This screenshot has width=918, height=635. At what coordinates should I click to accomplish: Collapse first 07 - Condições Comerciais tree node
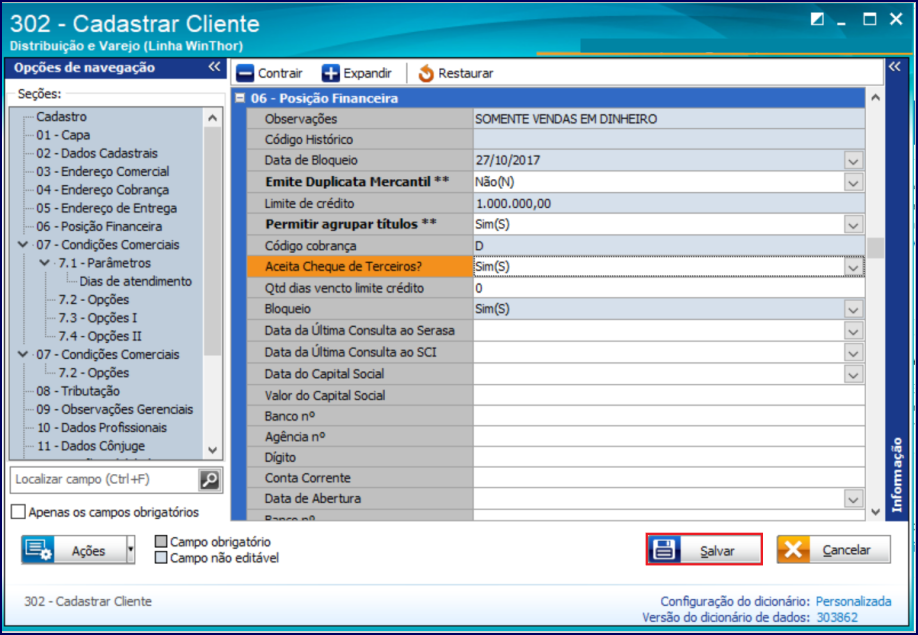(x=23, y=245)
